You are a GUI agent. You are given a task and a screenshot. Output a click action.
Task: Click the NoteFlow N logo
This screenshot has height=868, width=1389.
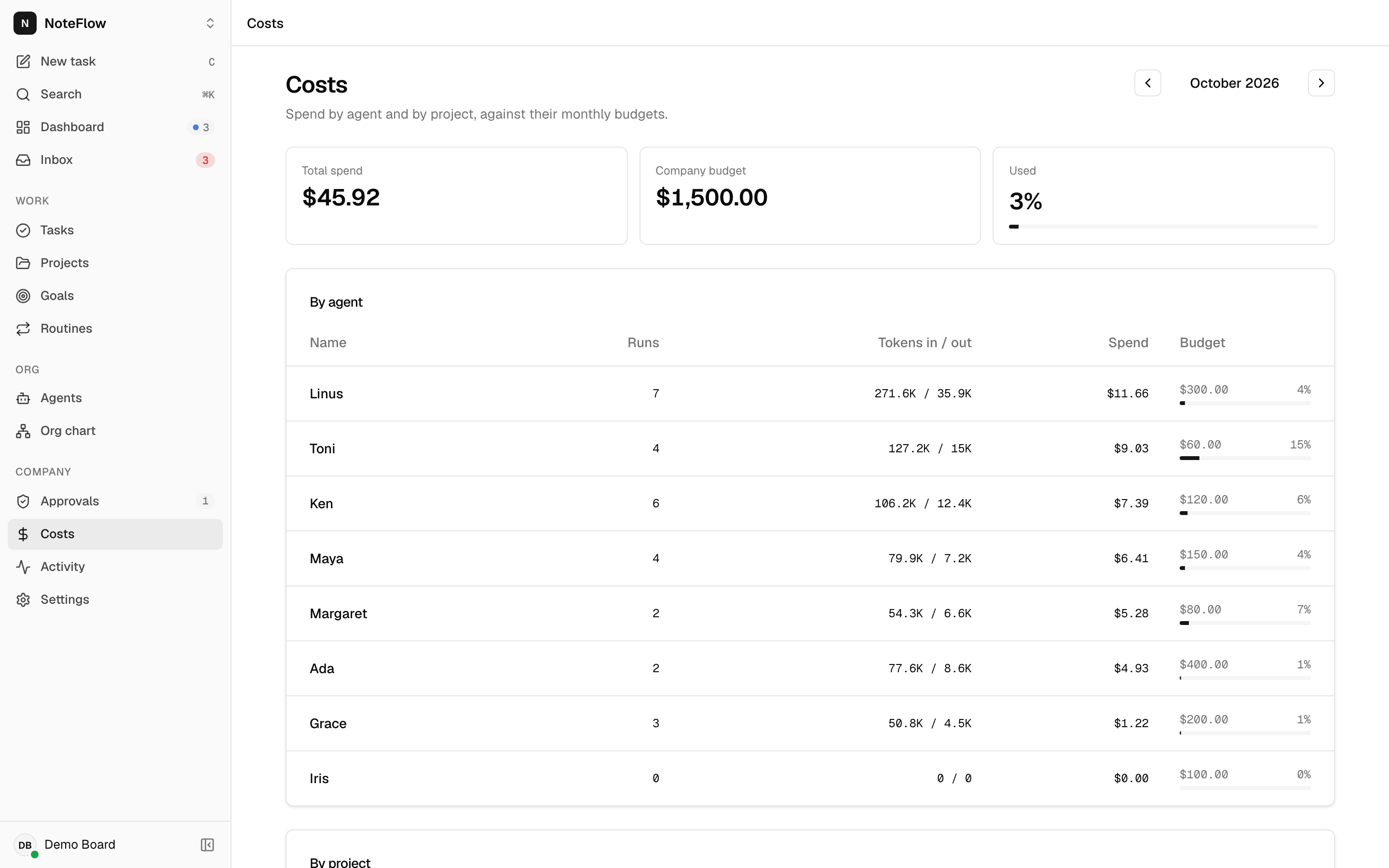tap(25, 23)
